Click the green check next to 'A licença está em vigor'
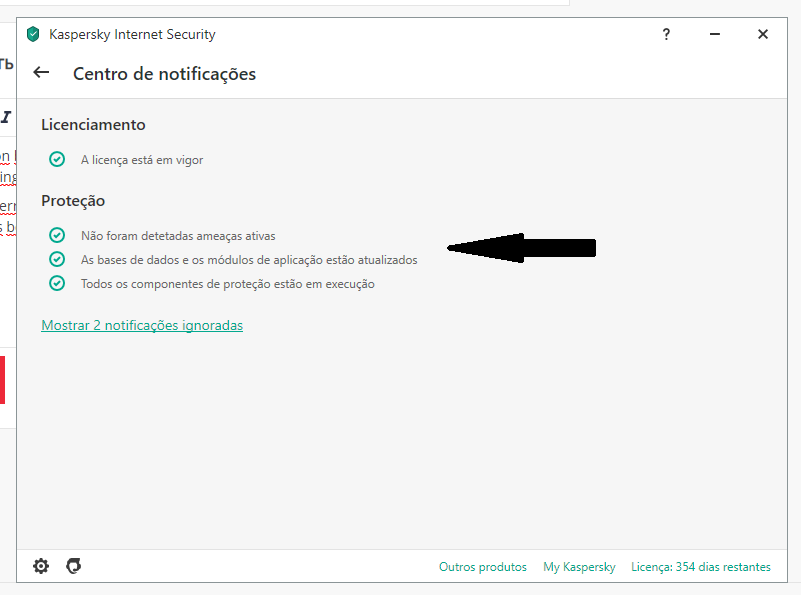The image size is (801, 595). coord(57,159)
